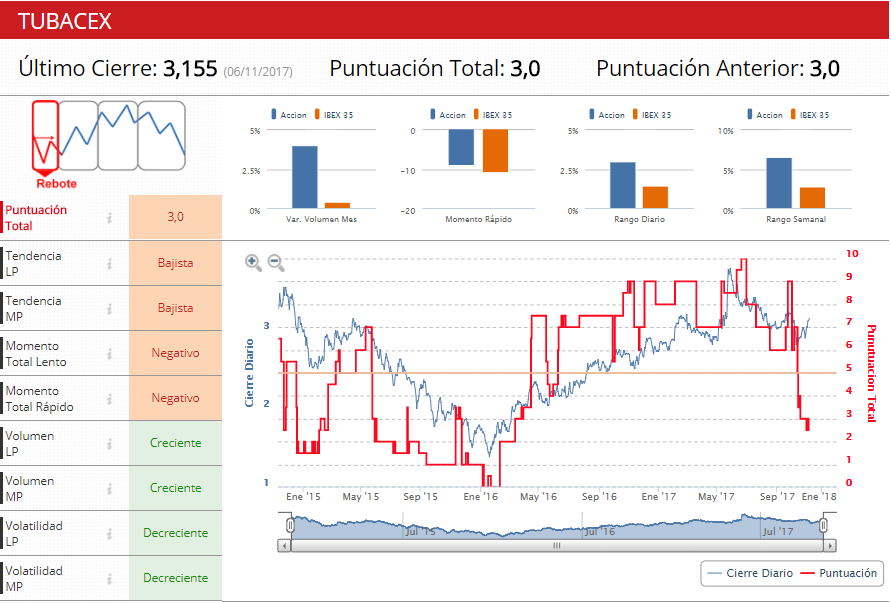Click the blue Accion bar in Rango Diario
Screen dimensions: 891x603
point(623,185)
